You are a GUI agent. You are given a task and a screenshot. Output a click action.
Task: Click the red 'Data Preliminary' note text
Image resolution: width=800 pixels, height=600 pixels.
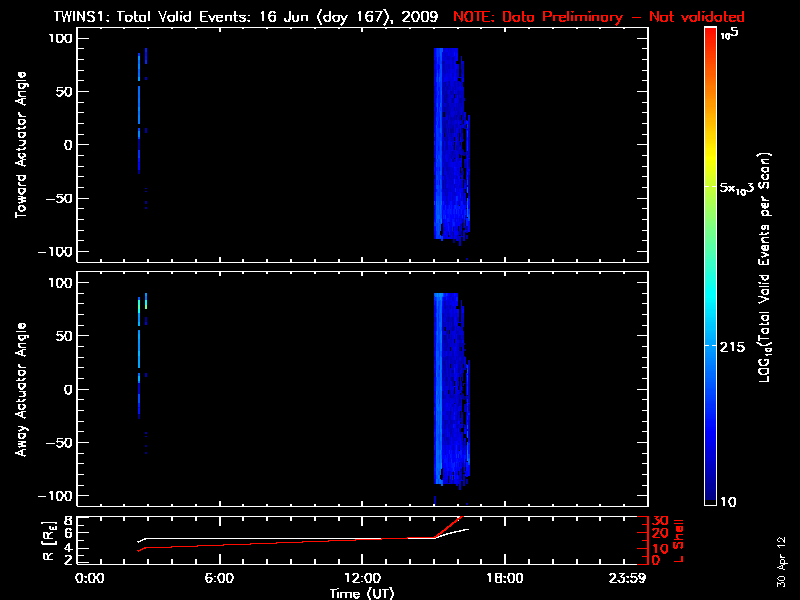(x=599, y=17)
